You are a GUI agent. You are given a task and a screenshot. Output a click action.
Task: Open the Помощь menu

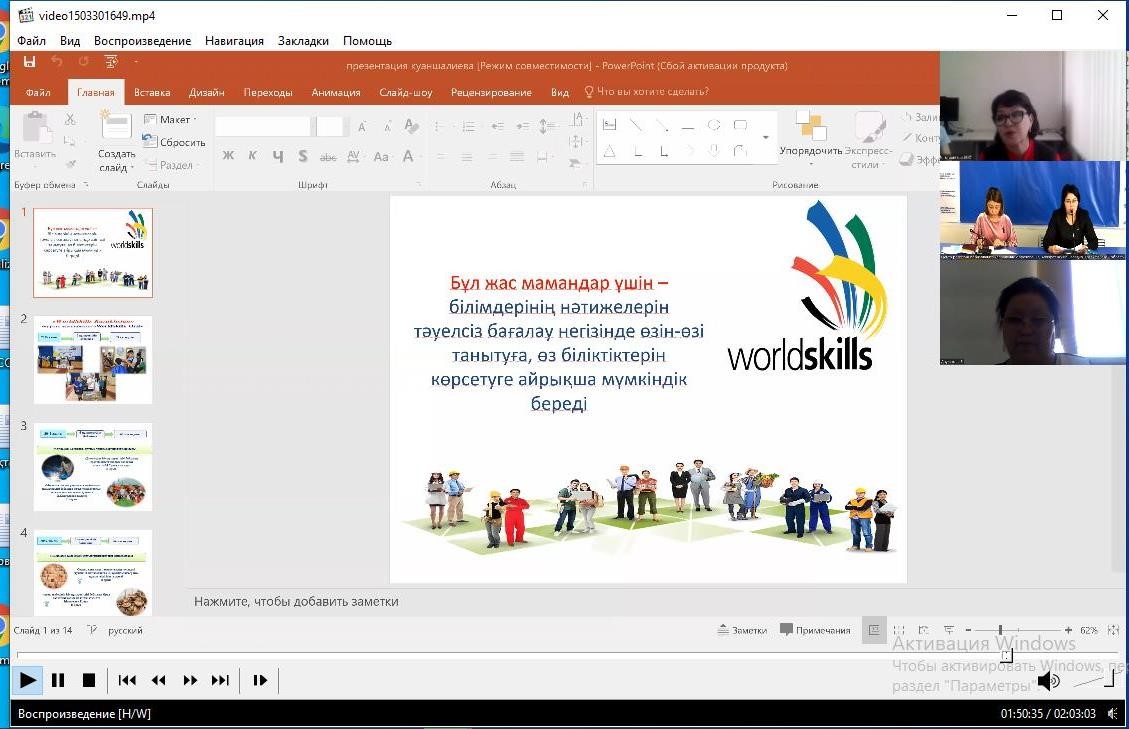tap(367, 41)
